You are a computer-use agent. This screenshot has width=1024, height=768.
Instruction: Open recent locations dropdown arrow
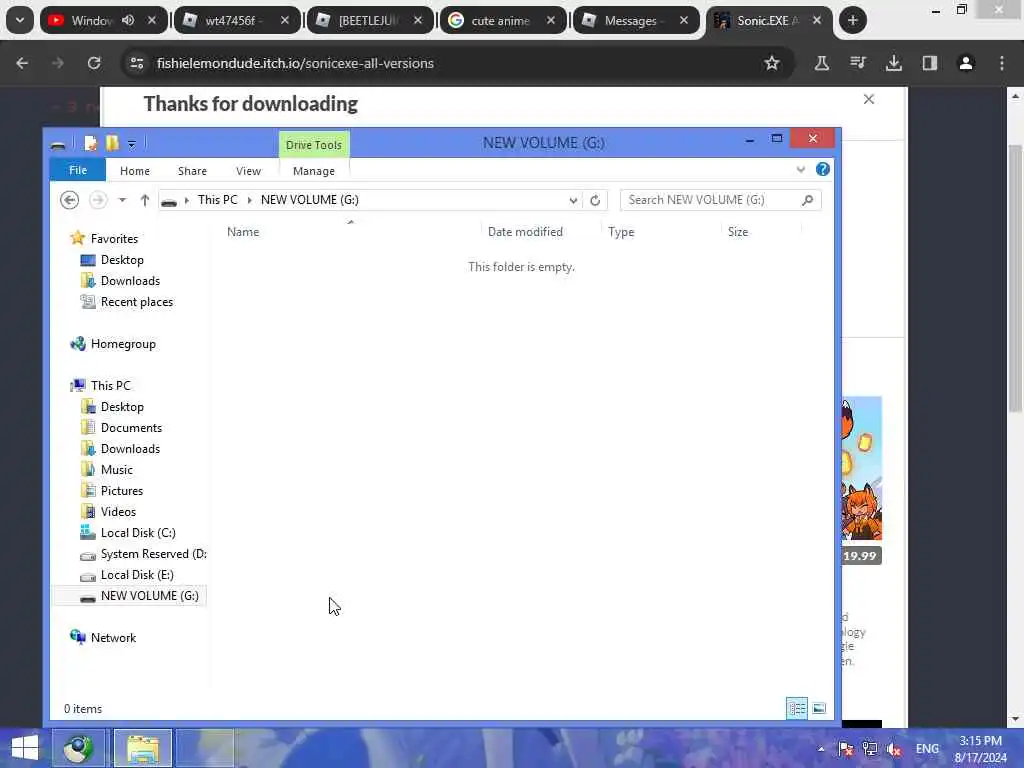tap(122, 200)
